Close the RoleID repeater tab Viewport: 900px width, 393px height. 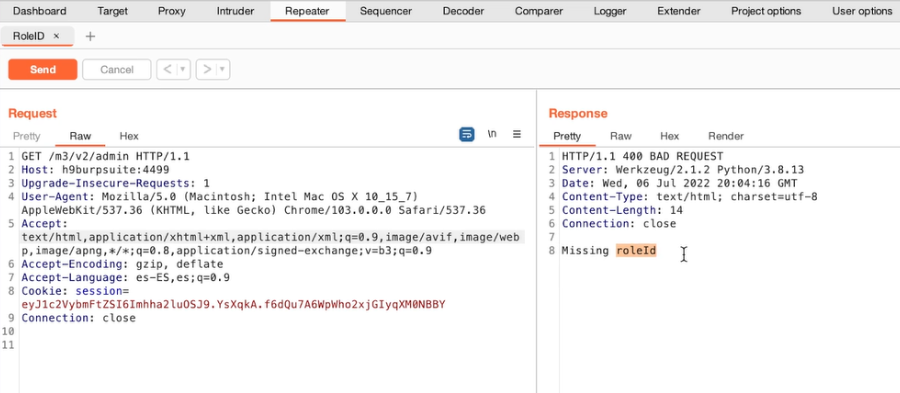coord(56,36)
